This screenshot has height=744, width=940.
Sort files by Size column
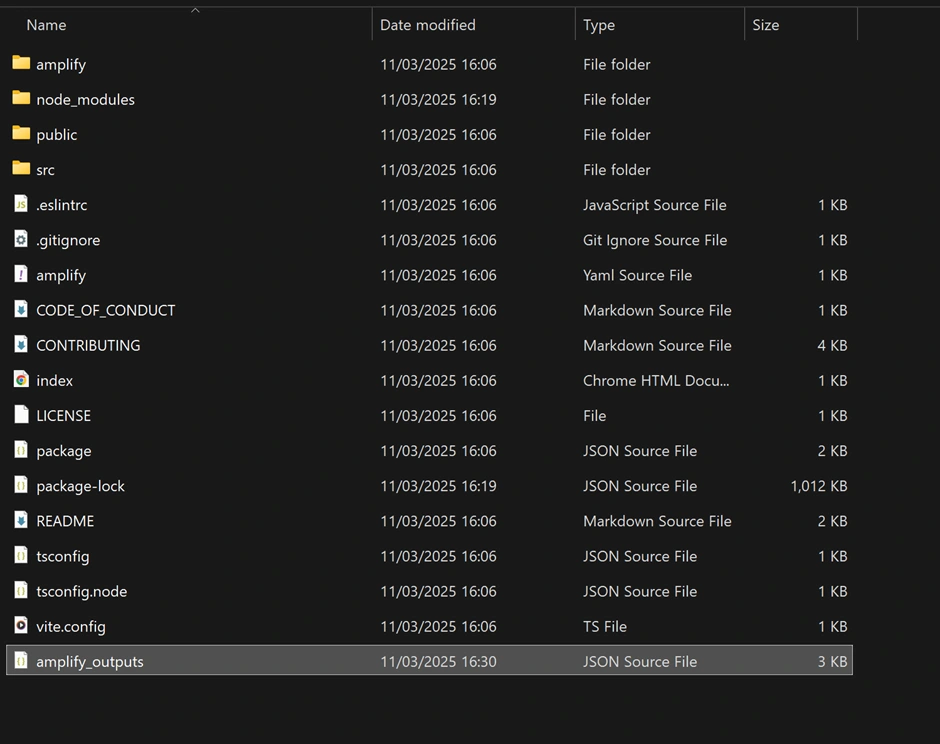click(766, 25)
